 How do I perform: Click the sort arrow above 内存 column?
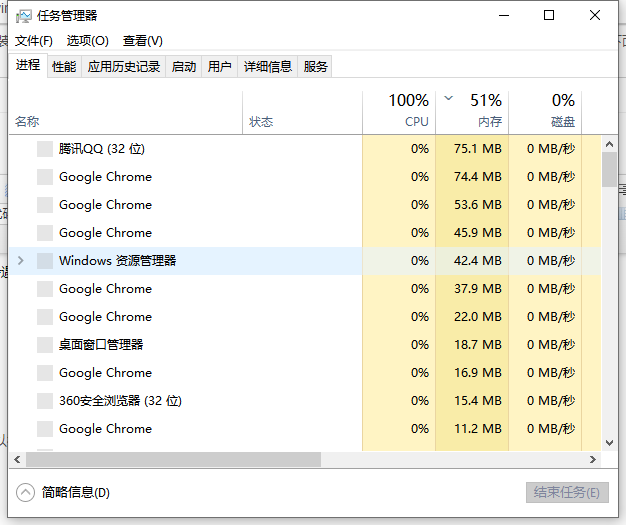pyautogui.click(x=448, y=99)
